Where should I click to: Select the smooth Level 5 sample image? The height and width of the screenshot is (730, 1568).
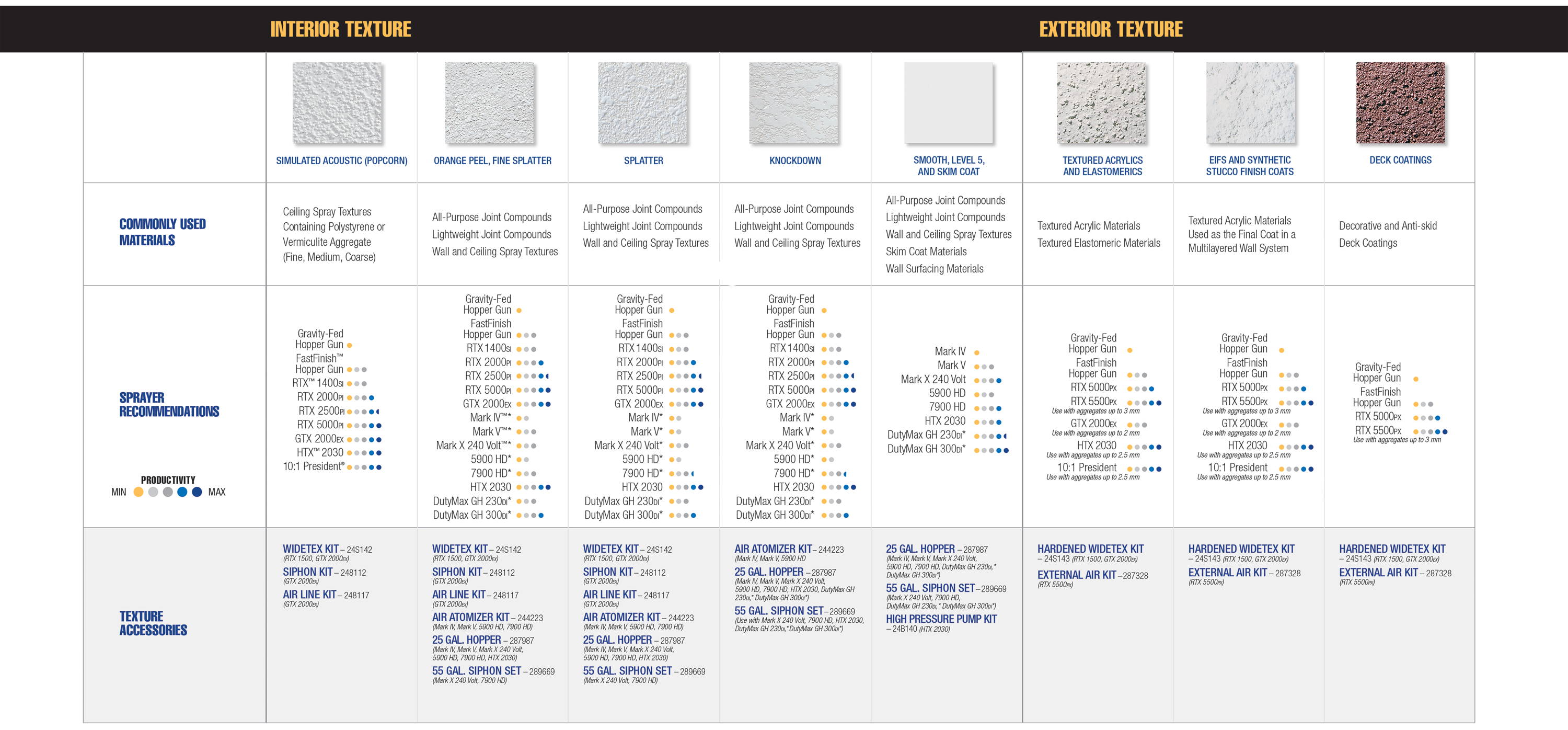[x=948, y=103]
